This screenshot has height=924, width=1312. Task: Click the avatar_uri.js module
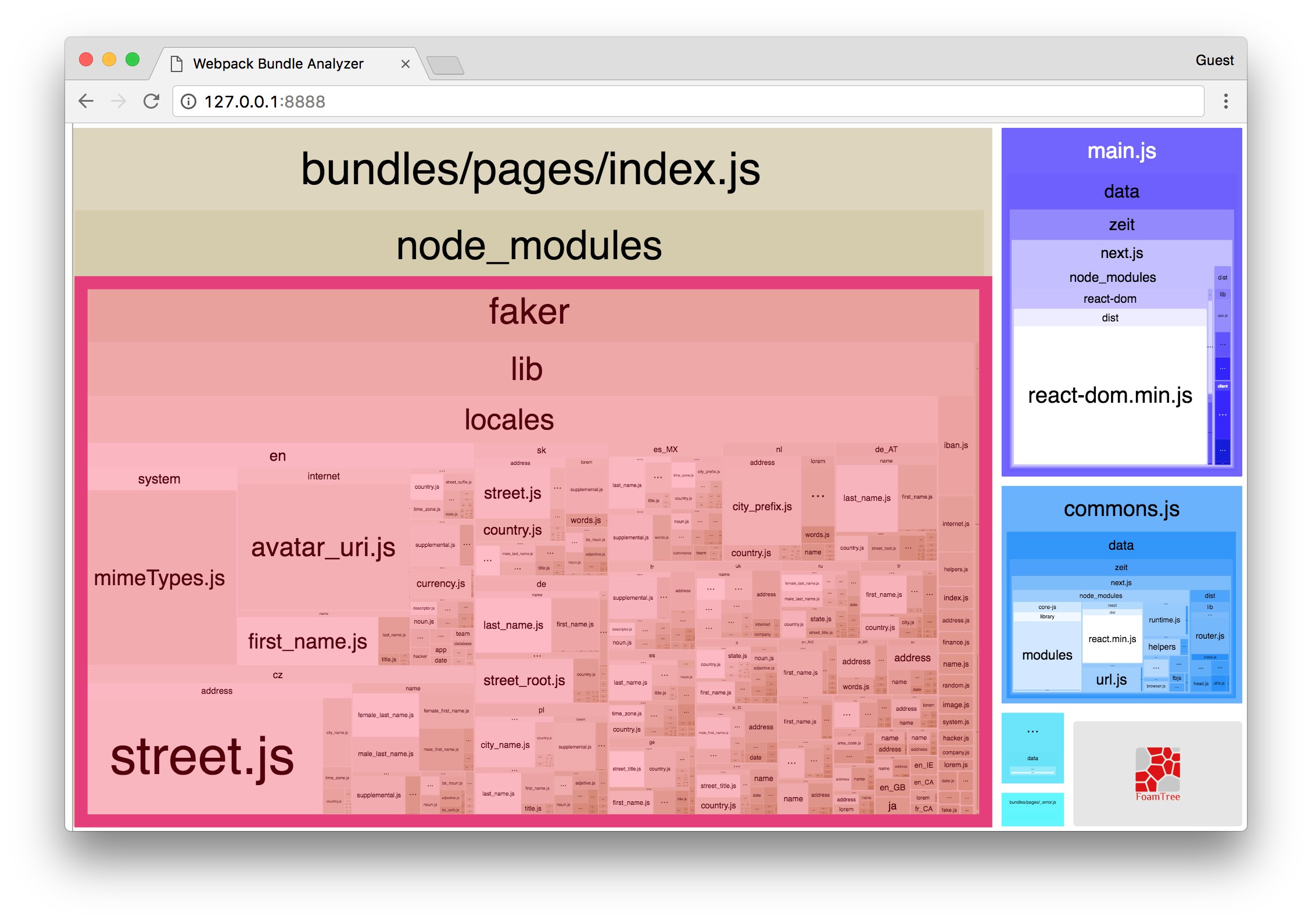click(323, 547)
